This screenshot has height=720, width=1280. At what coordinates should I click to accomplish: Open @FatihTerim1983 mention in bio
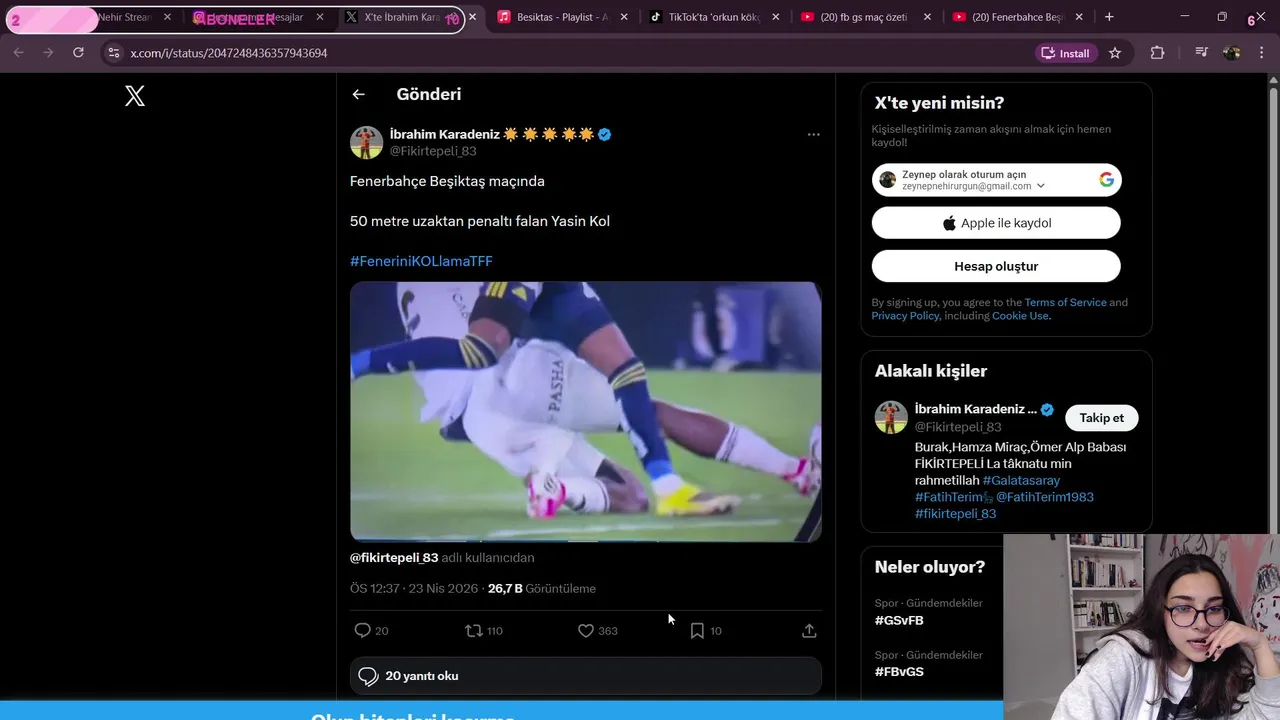(1045, 497)
